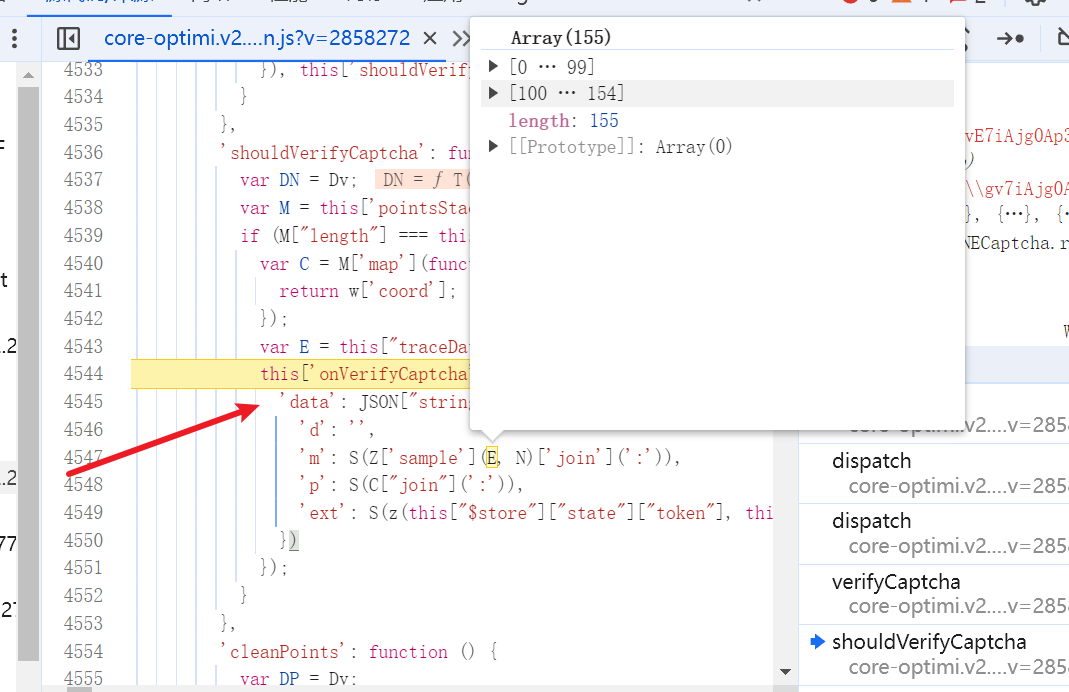Click the variable N on line 4547
This screenshot has width=1069, height=692.
point(522,457)
